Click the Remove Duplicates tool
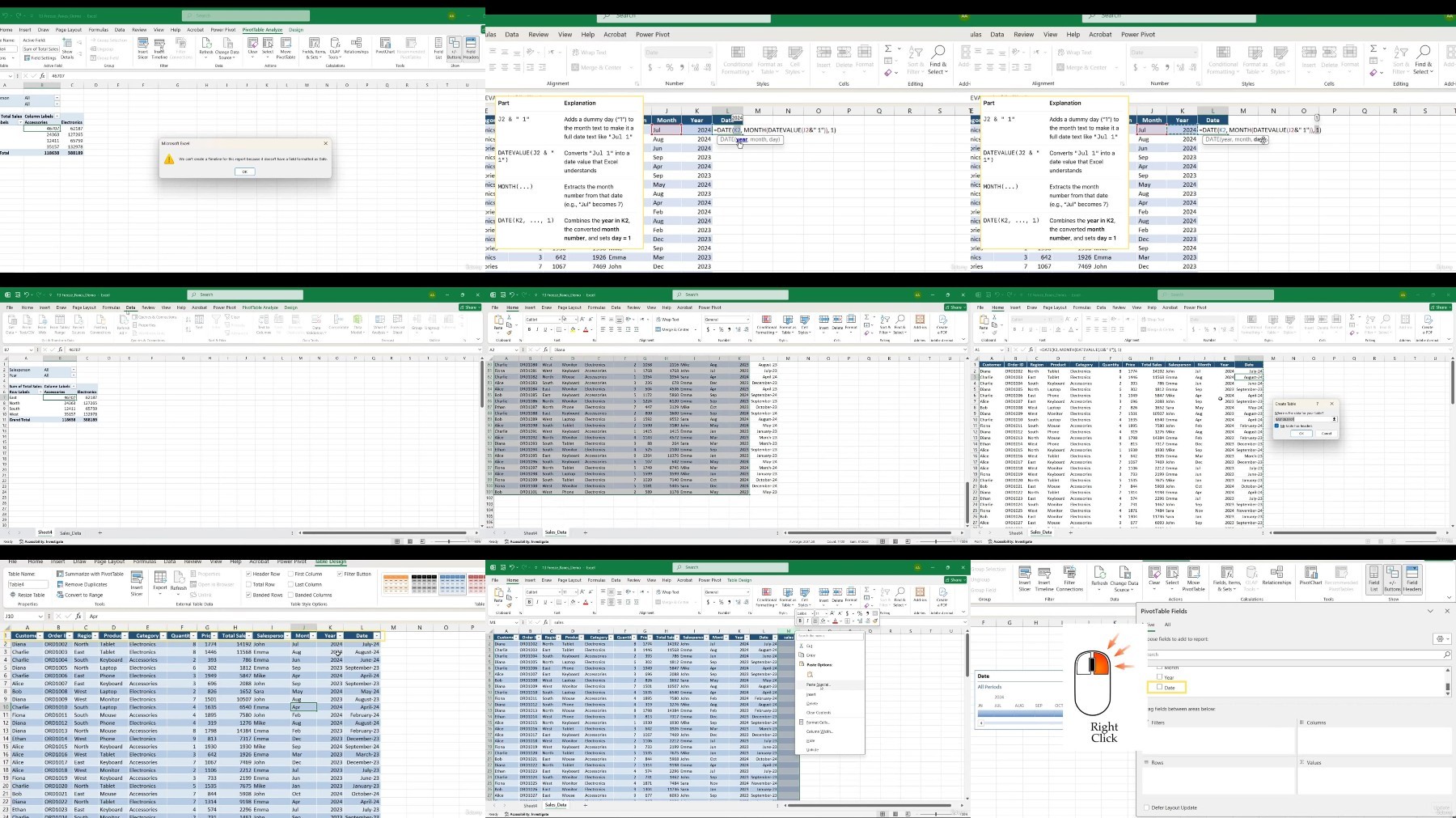The width and height of the screenshot is (1456, 818). pos(86,584)
